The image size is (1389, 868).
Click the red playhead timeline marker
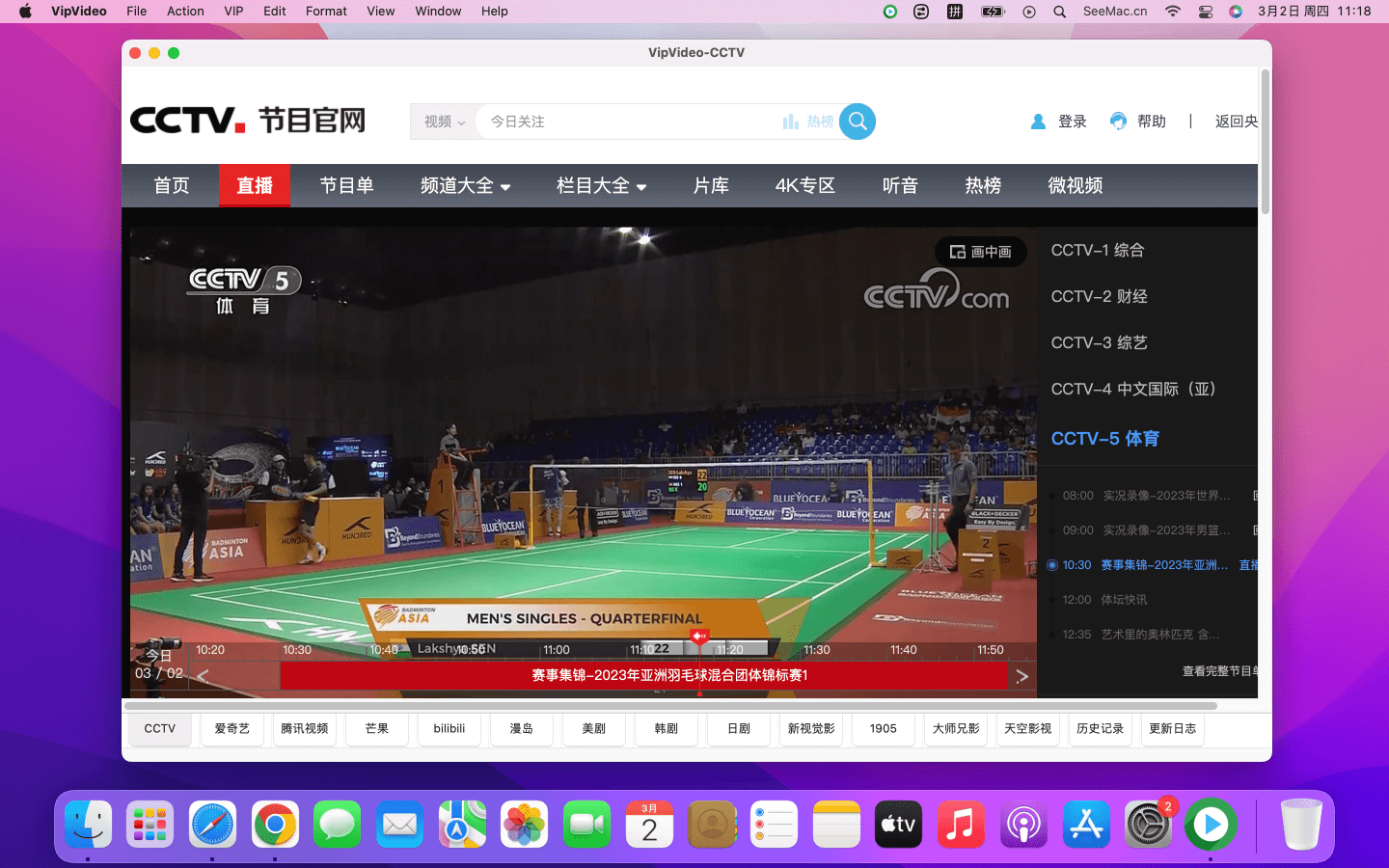[x=699, y=637]
